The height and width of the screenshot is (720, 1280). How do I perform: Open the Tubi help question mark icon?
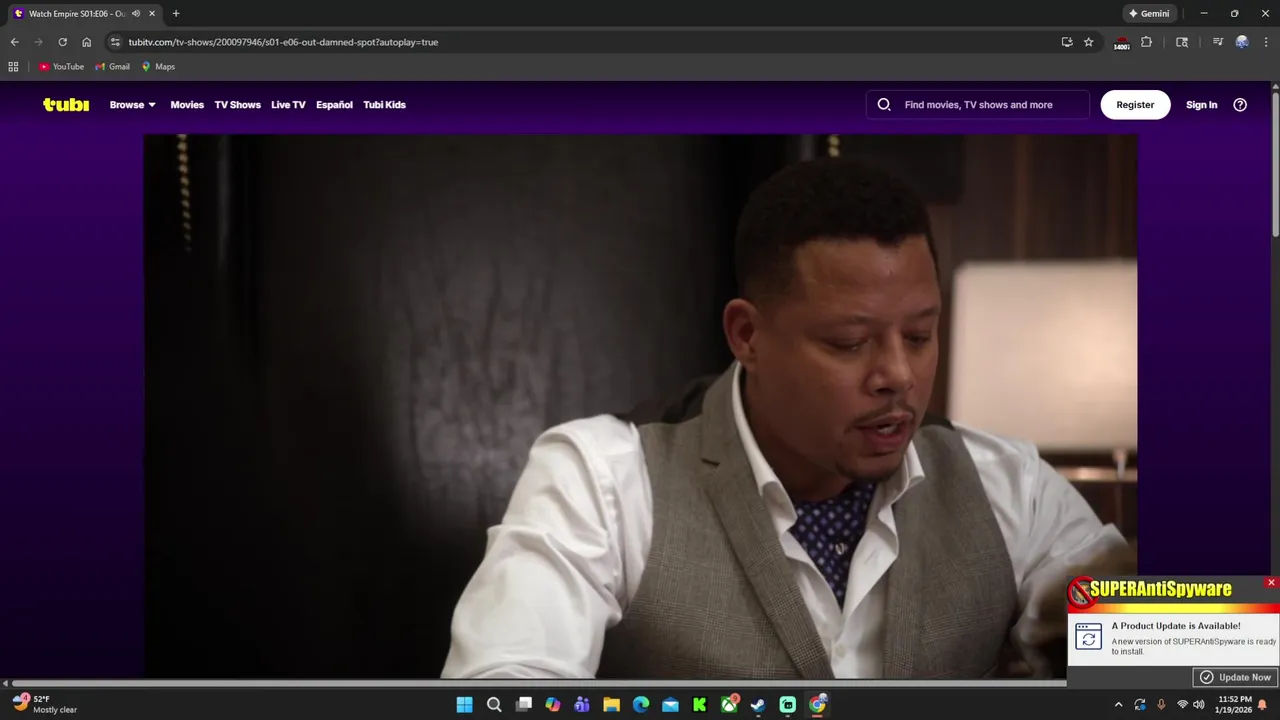[1240, 104]
